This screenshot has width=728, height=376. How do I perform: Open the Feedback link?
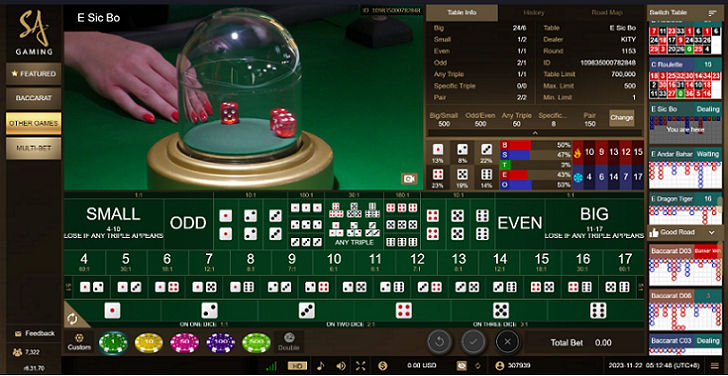[35, 333]
